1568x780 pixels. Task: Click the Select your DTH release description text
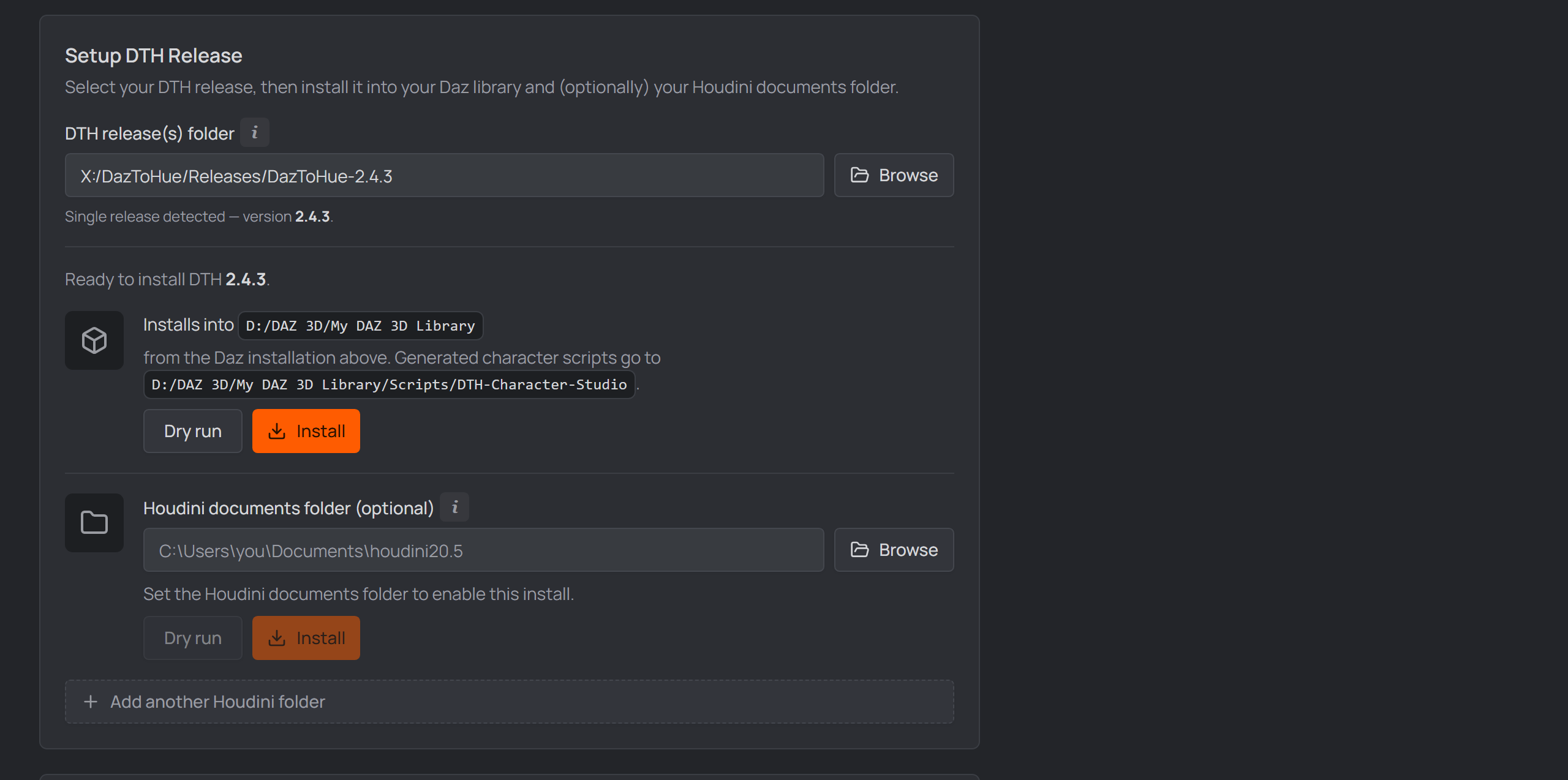[481, 87]
